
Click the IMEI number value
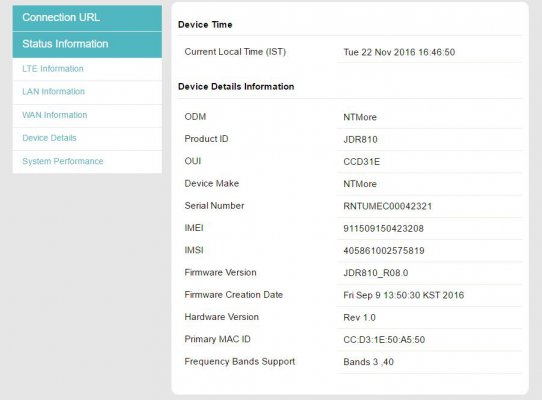click(383, 229)
